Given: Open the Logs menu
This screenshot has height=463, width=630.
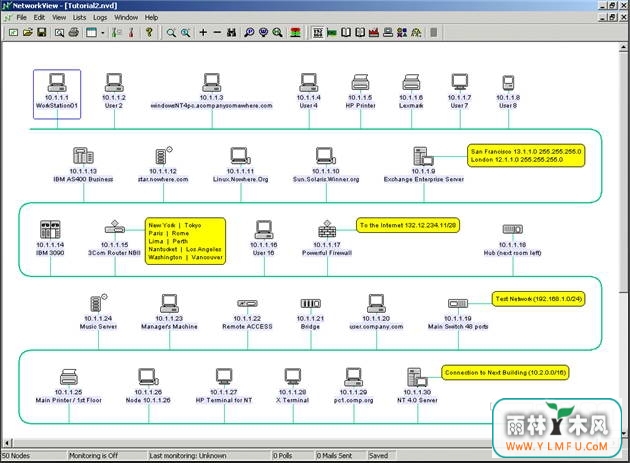Looking at the screenshot, I should 100,17.
